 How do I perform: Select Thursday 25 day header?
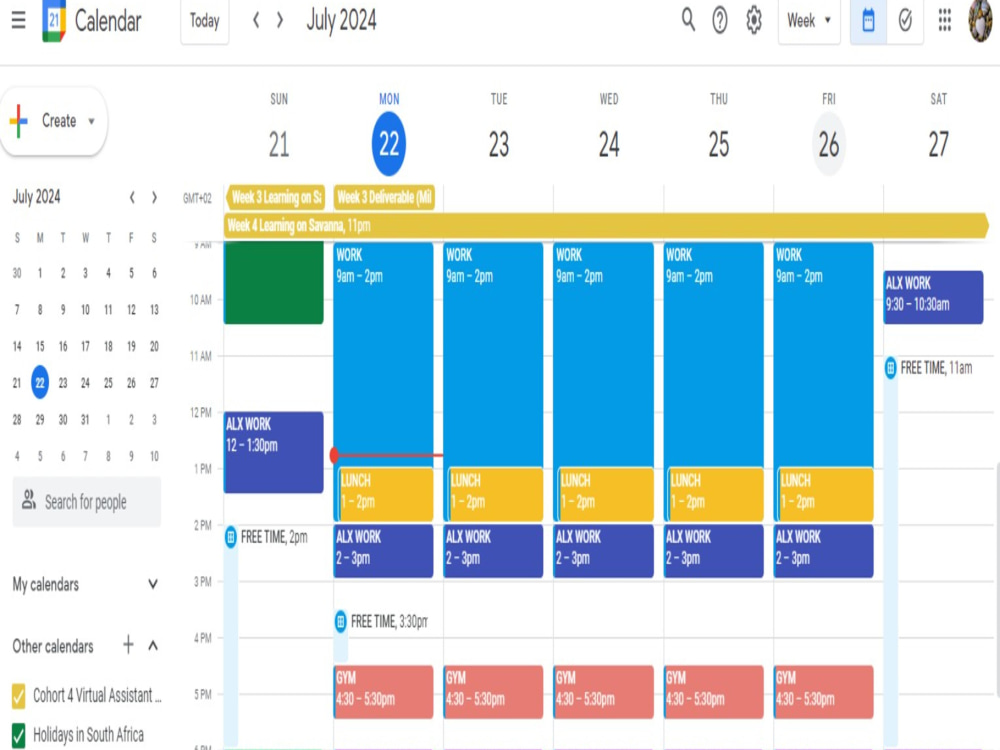[x=719, y=144]
